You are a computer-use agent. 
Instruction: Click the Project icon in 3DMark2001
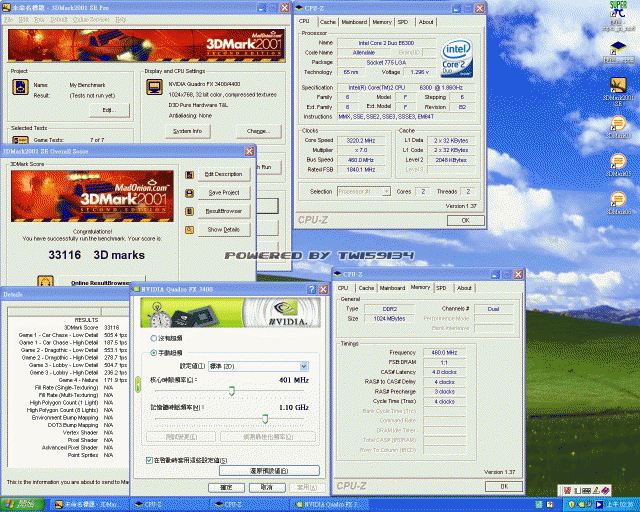(x=20, y=87)
